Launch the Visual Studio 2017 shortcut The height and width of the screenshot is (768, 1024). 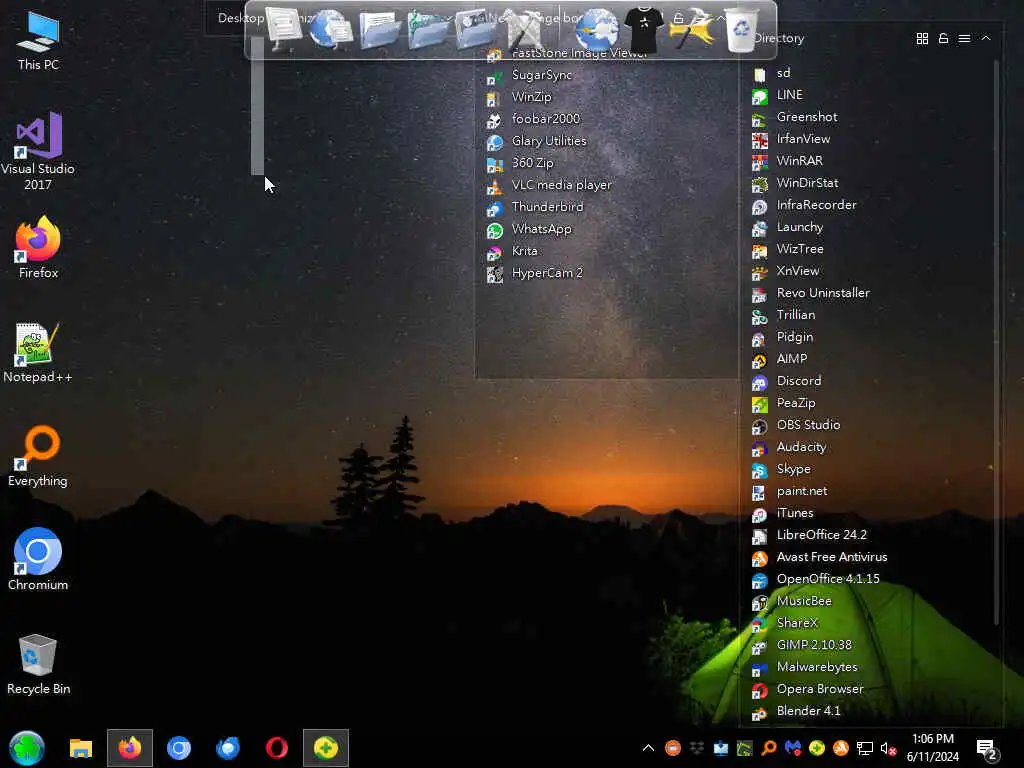[x=38, y=152]
